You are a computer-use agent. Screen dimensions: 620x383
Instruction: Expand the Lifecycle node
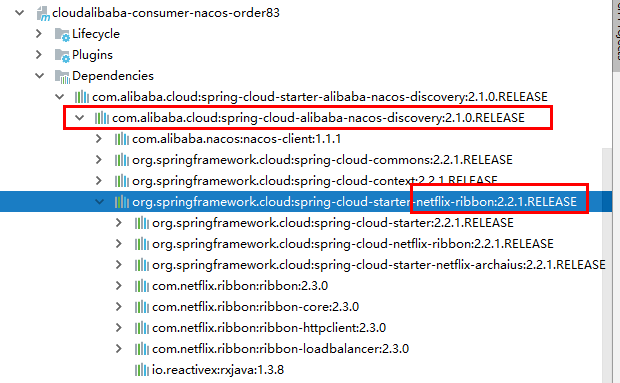[39, 34]
